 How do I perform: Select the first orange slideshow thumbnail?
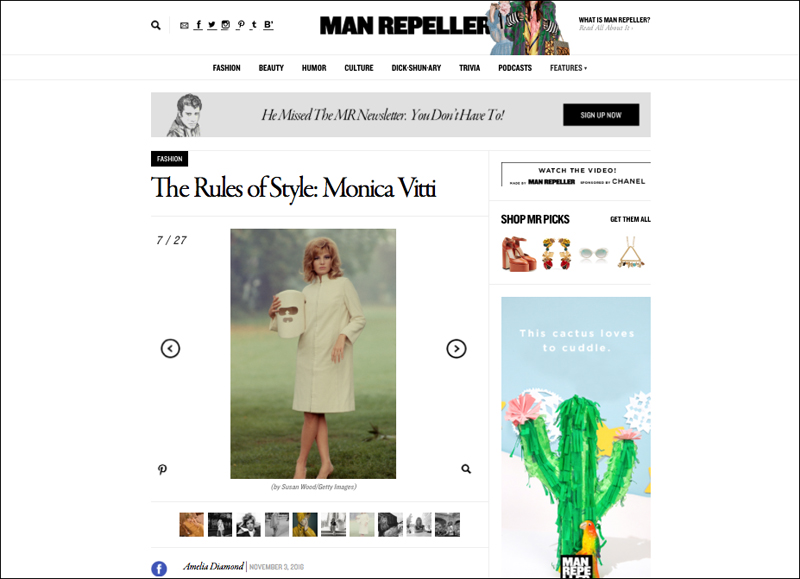(x=191, y=524)
